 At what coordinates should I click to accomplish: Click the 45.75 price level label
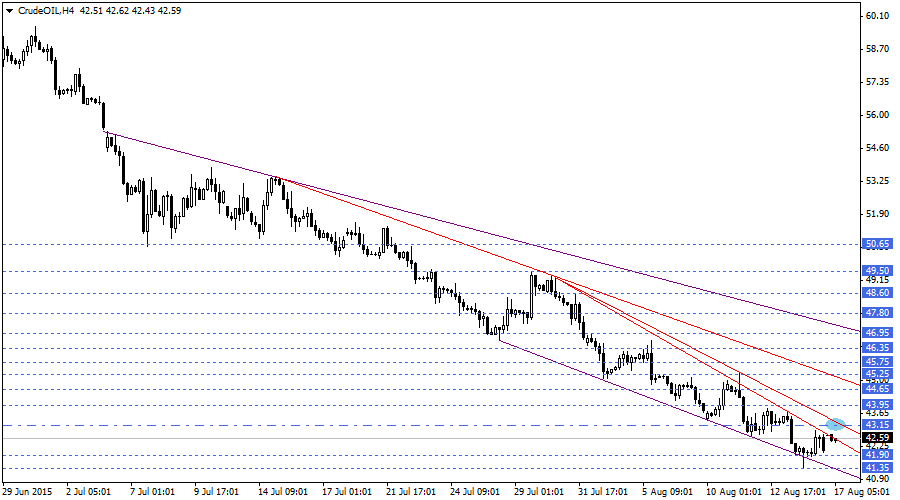point(877,362)
